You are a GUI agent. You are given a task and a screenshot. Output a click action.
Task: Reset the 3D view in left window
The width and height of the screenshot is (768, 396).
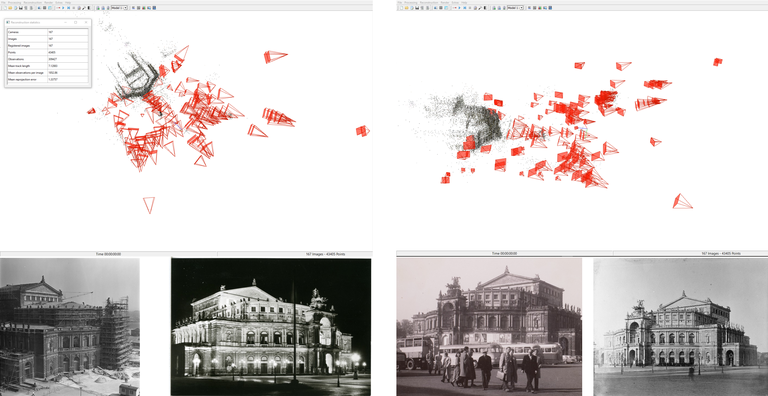pos(103,8)
